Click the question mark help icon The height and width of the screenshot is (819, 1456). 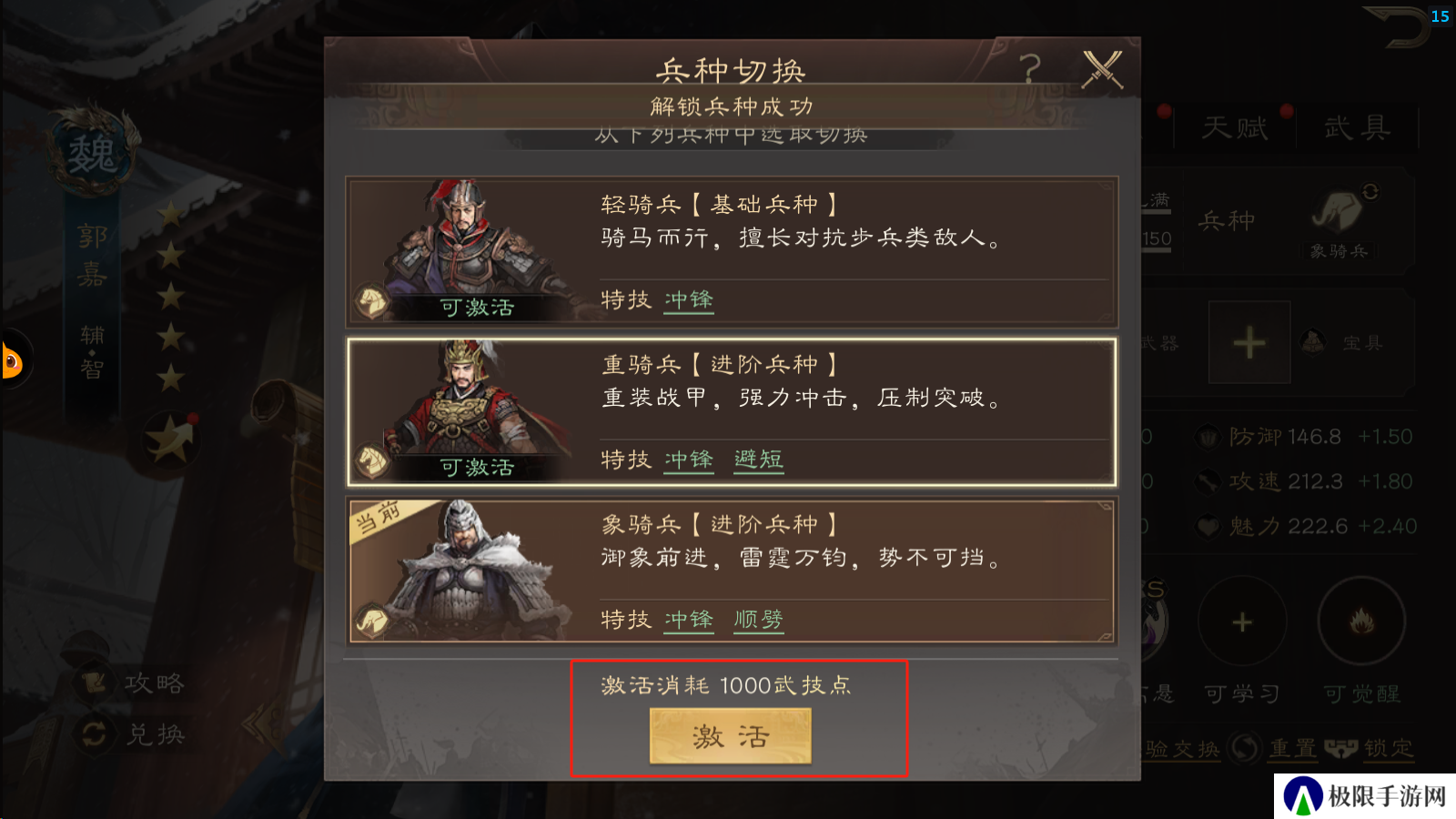(1030, 68)
